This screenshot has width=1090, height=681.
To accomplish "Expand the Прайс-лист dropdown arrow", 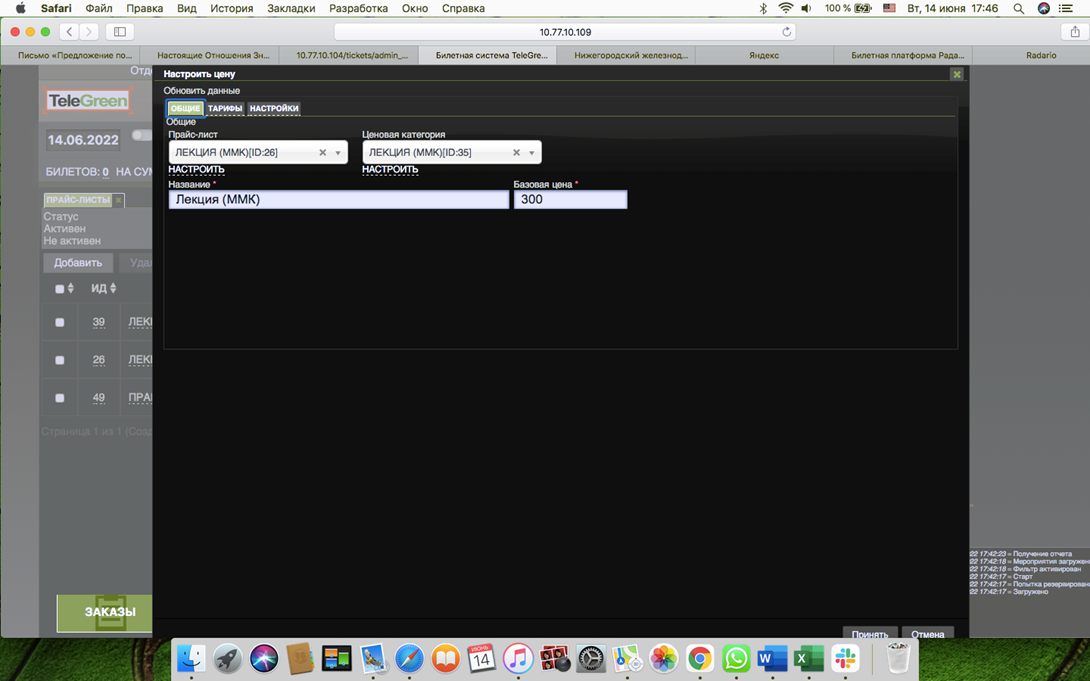I will (x=338, y=153).
